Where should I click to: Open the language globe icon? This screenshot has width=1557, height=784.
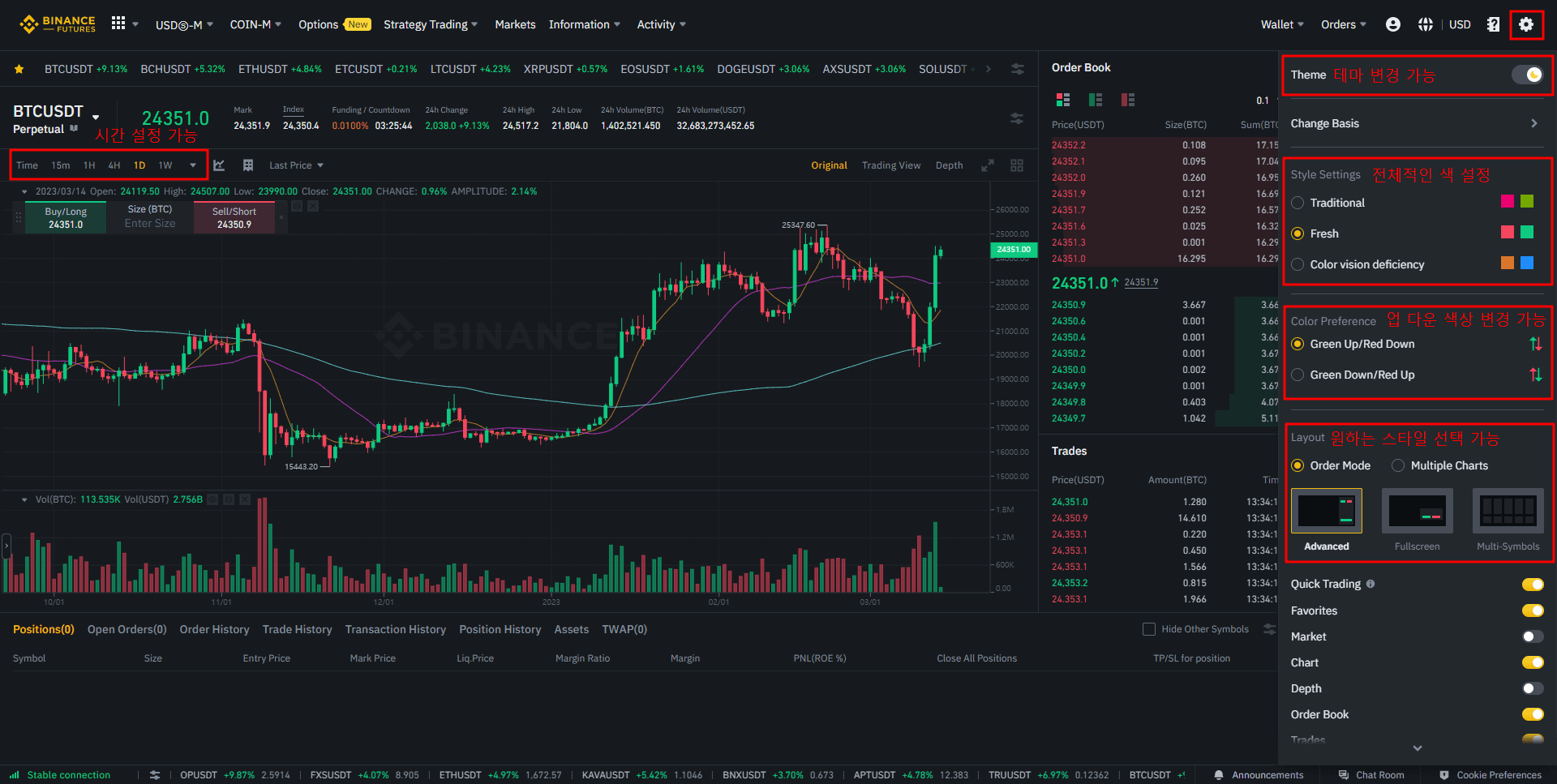1425,24
